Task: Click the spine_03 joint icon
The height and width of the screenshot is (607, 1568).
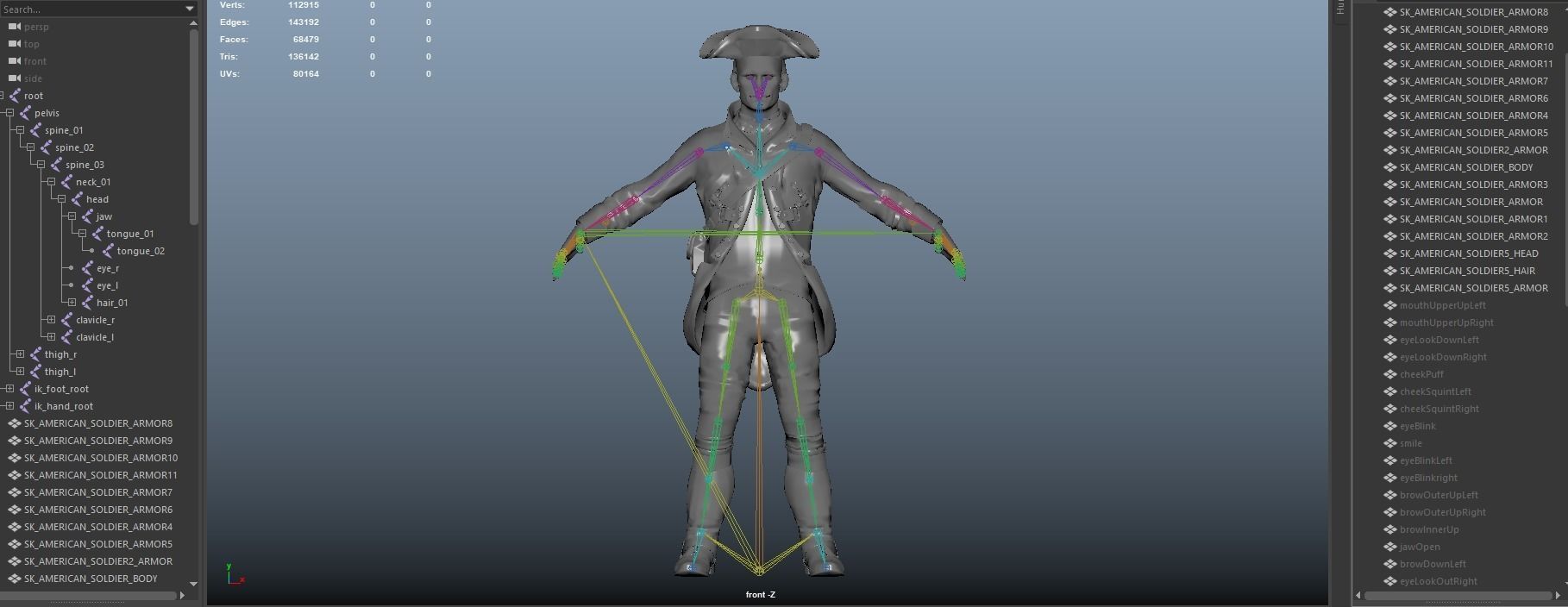Action: 56,165
